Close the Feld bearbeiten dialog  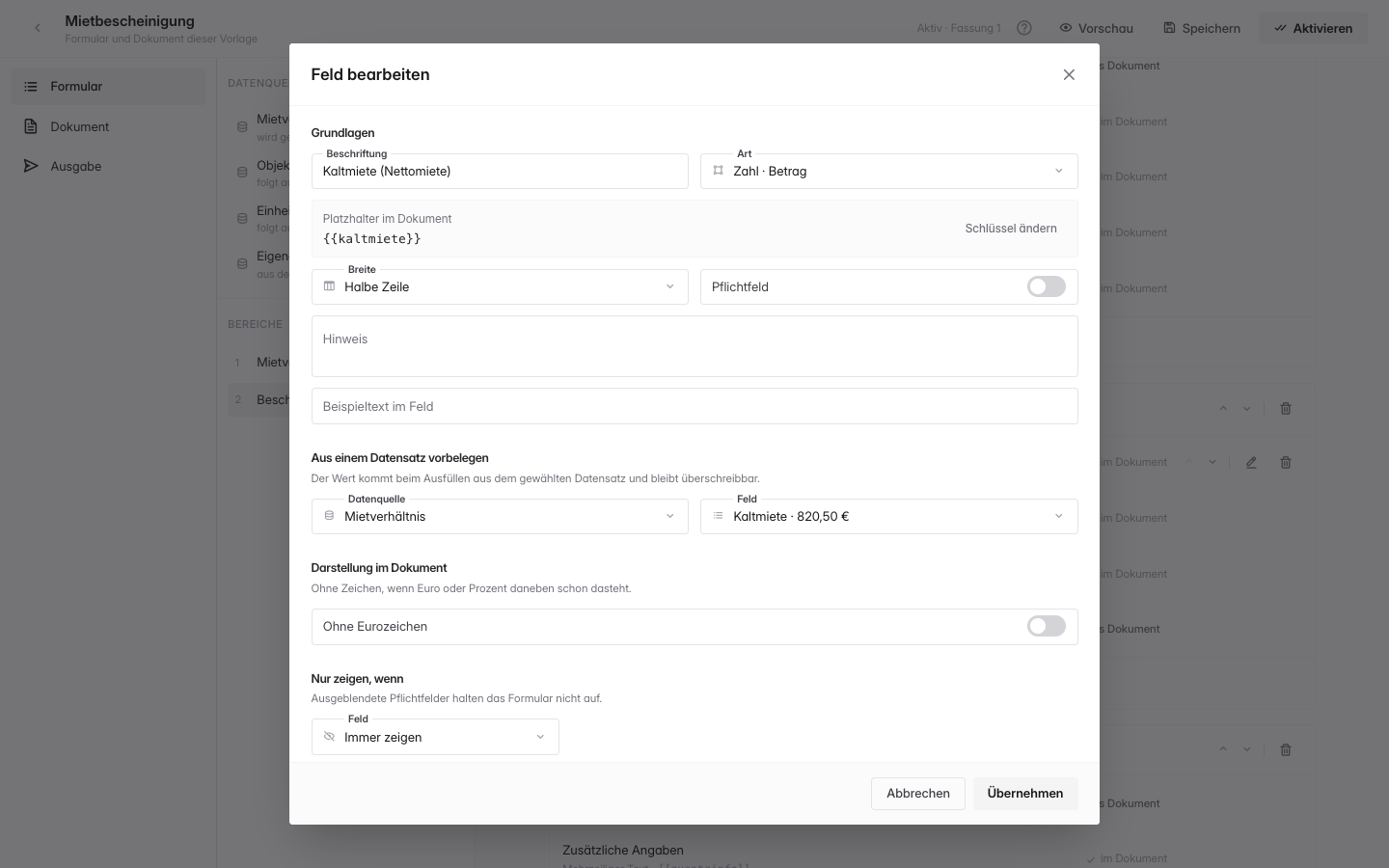tap(1069, 74)
